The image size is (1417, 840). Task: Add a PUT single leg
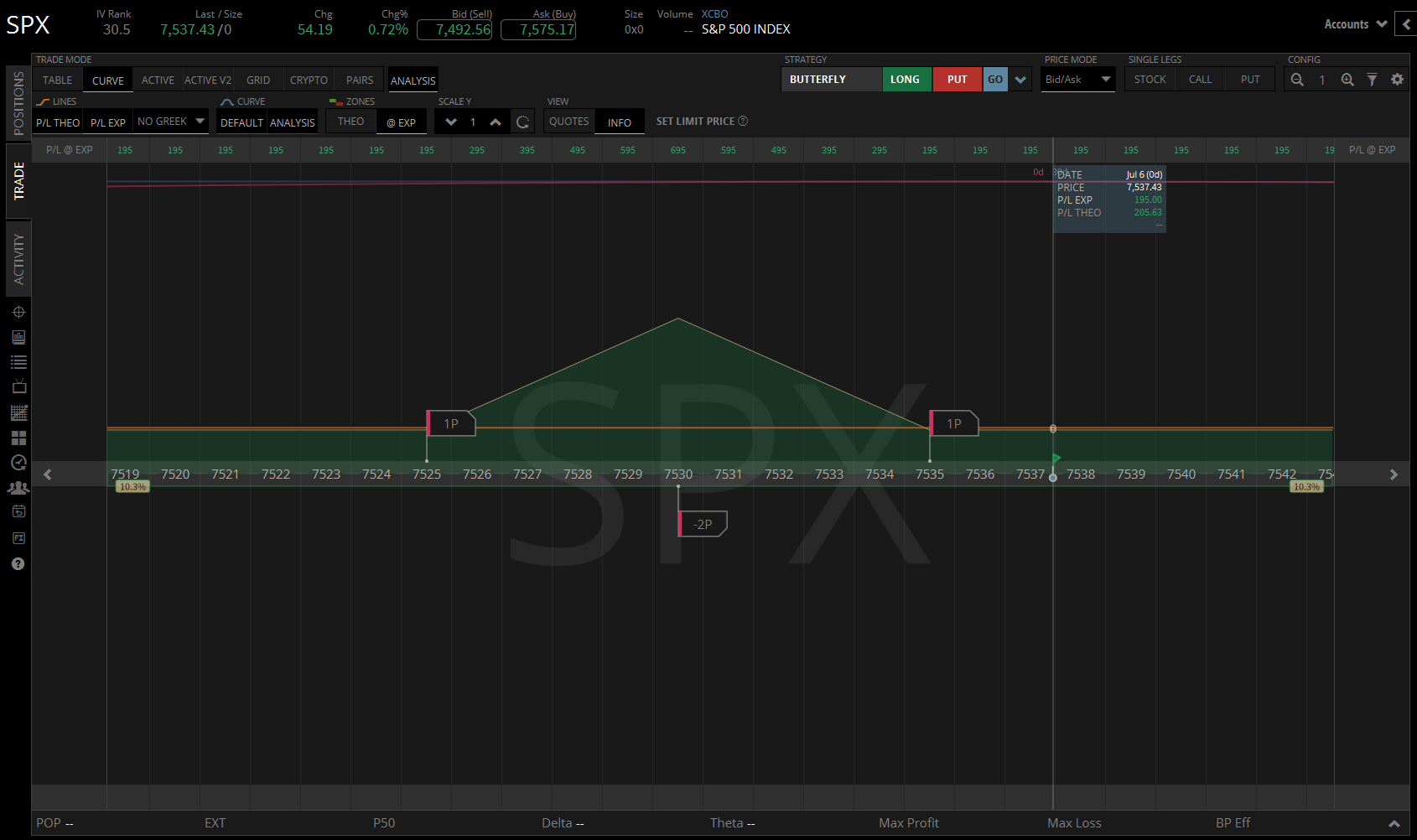point(1250,80)
